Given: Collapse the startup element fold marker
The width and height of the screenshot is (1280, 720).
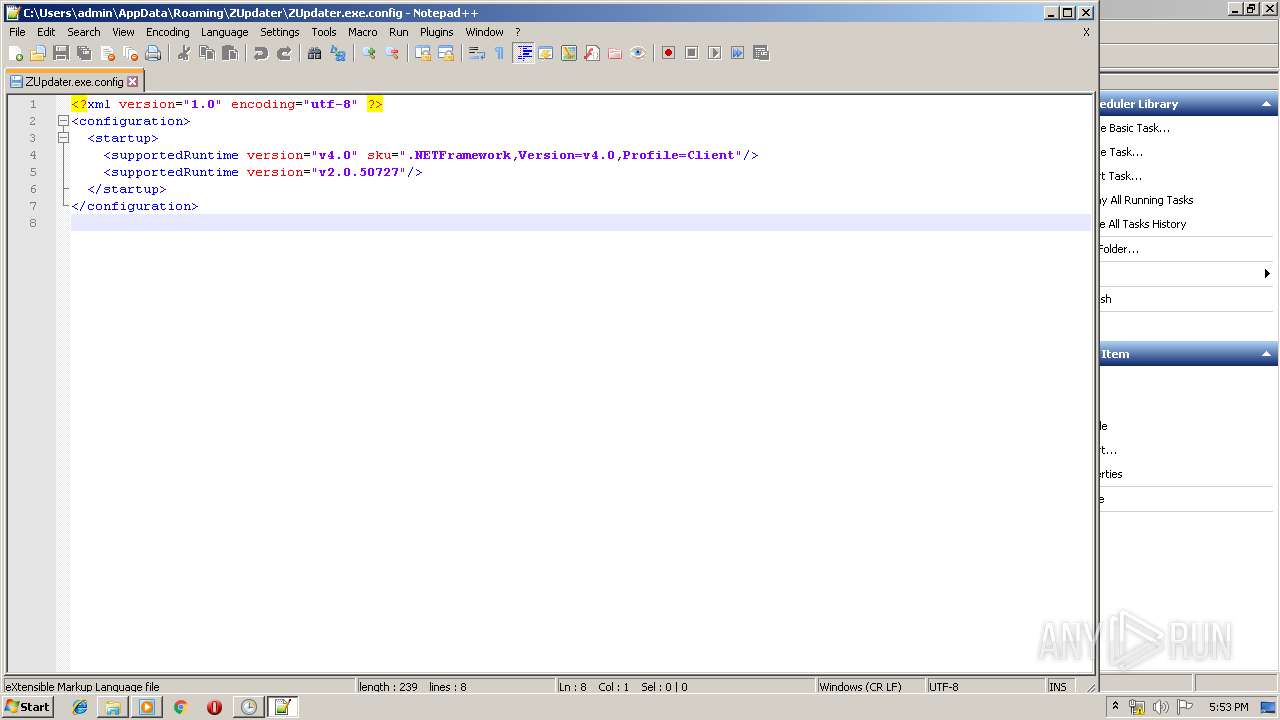Looking at the screenshot, I should tap(63, 138).
